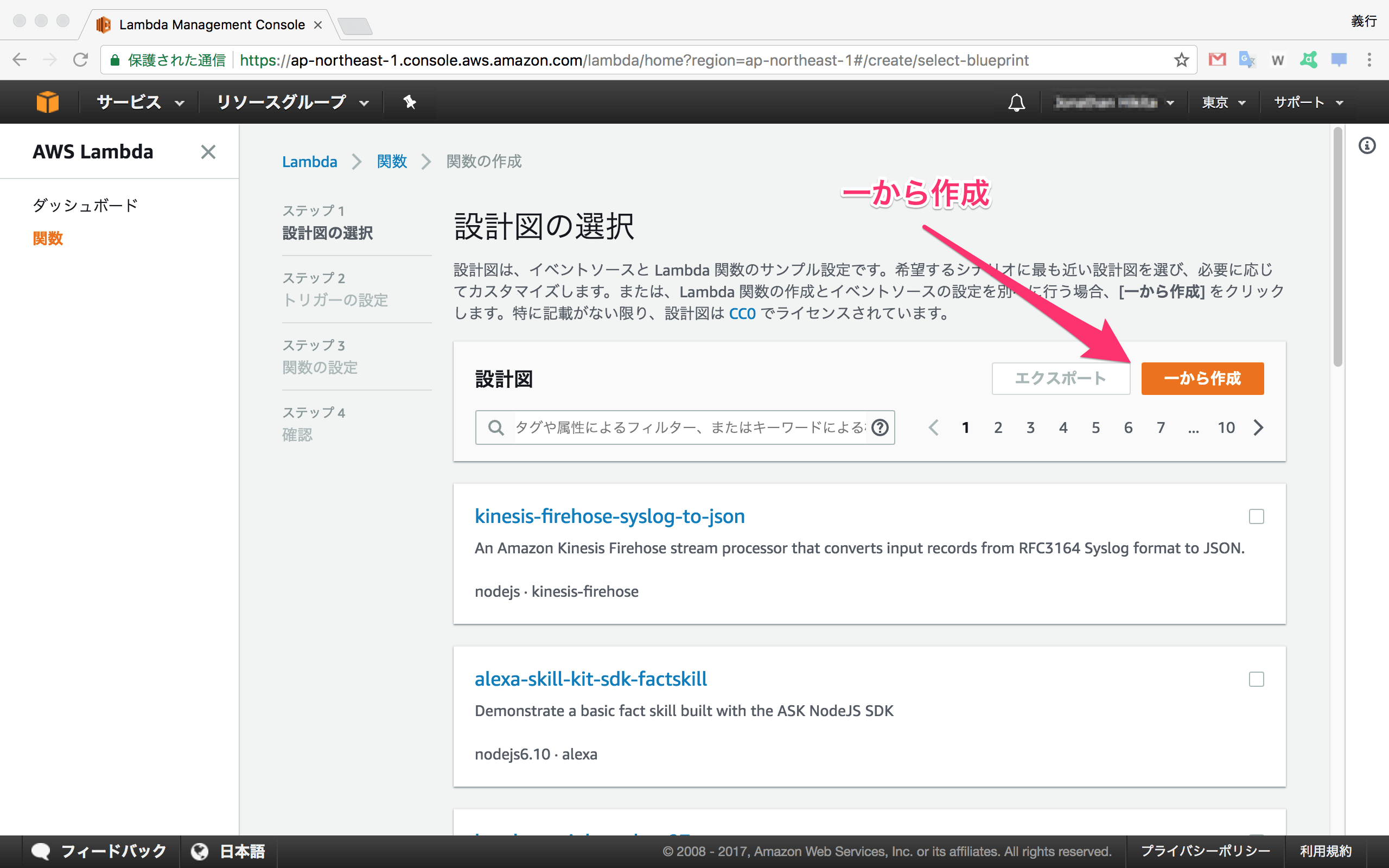Reload the page with refresh icon
This screenshot has width=1389, height=868.
(x=80, y=60)
